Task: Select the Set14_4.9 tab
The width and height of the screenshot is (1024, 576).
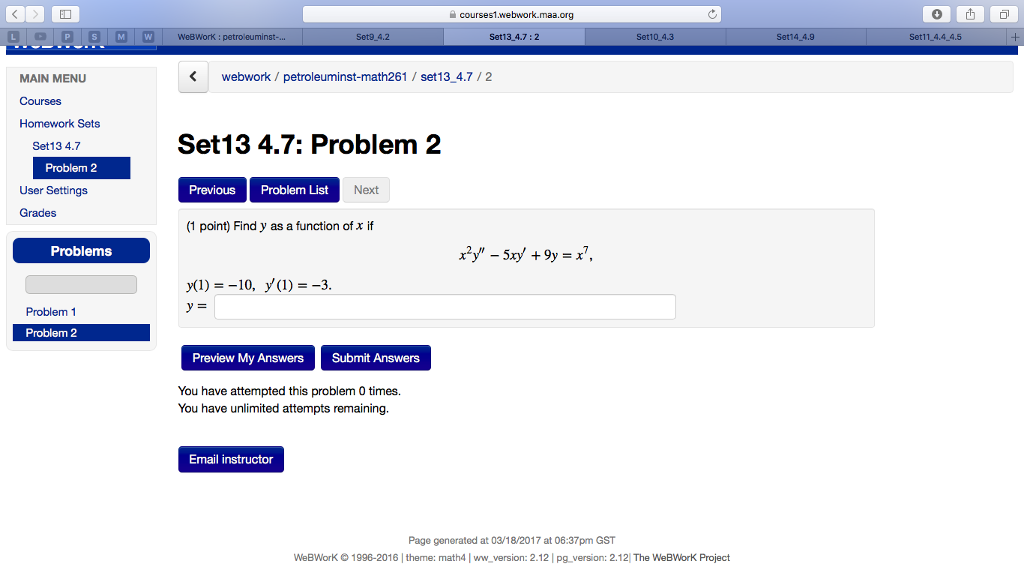Action: (796, 35)
